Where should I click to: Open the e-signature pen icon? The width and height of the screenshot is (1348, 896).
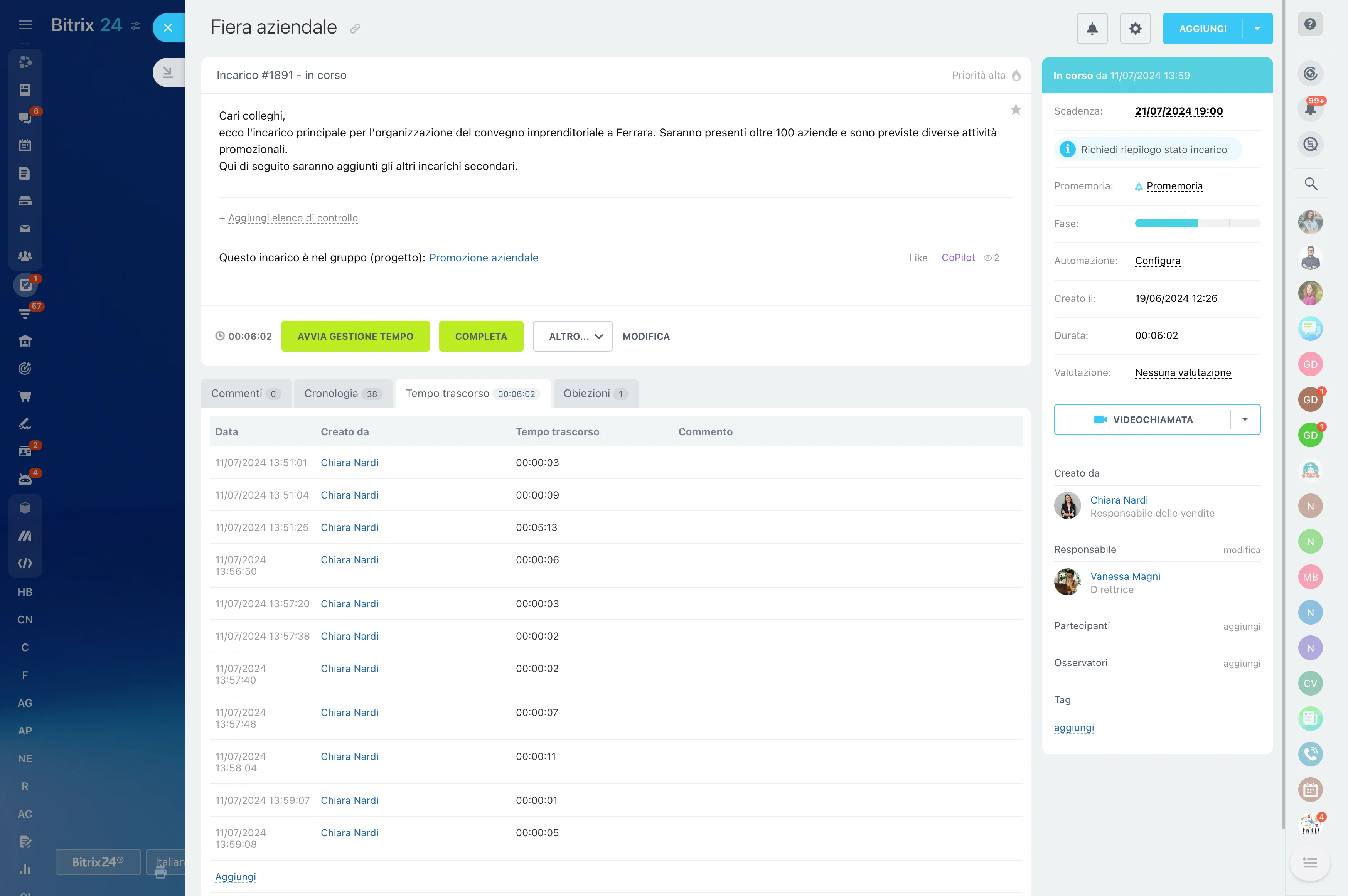[x=25, y=423]
